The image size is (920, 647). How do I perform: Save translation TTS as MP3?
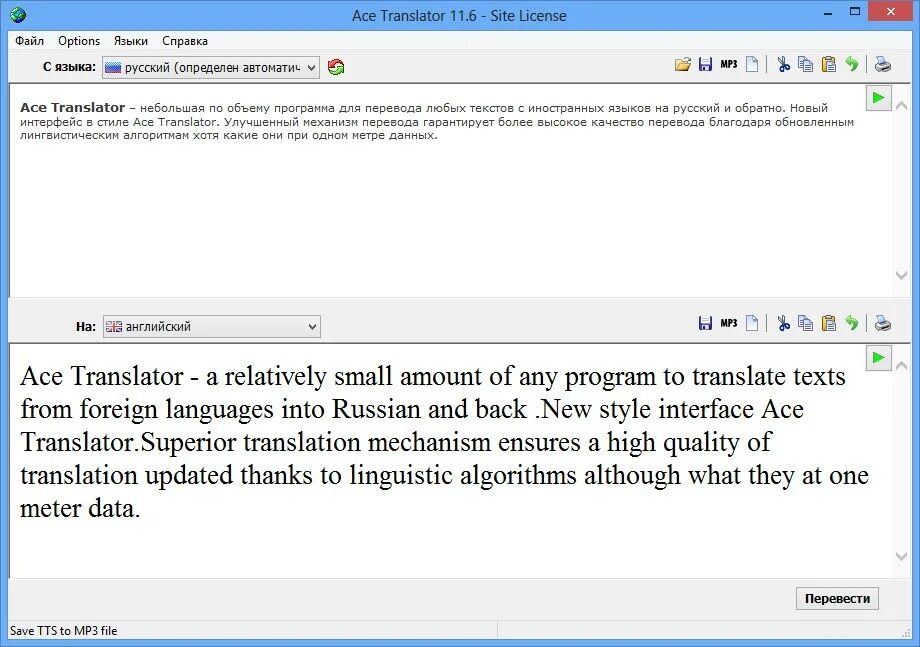tap(729, 323)
